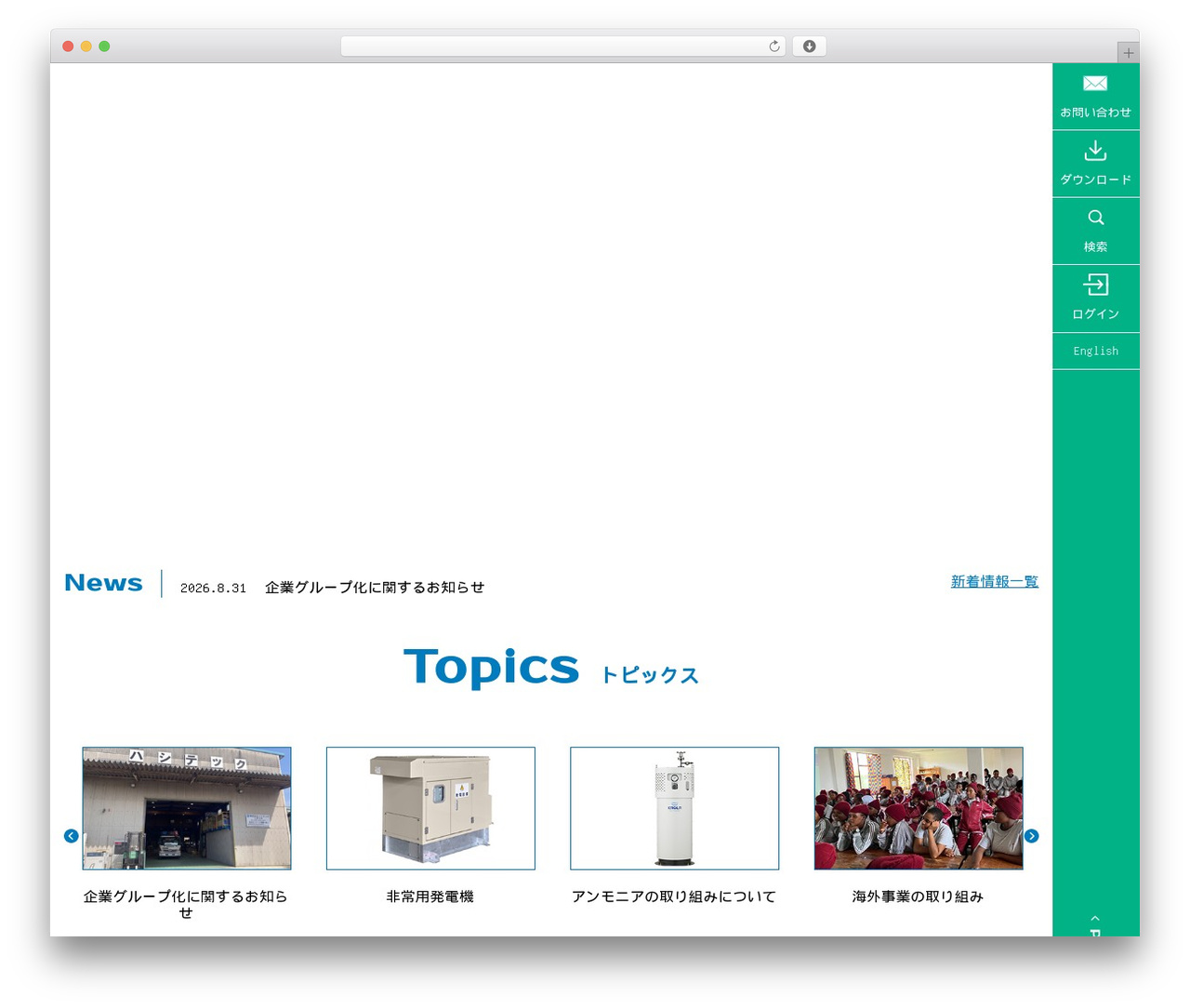
Task: Open アンモニアの取り組みについて topic caption
Action: click(674, 896)
